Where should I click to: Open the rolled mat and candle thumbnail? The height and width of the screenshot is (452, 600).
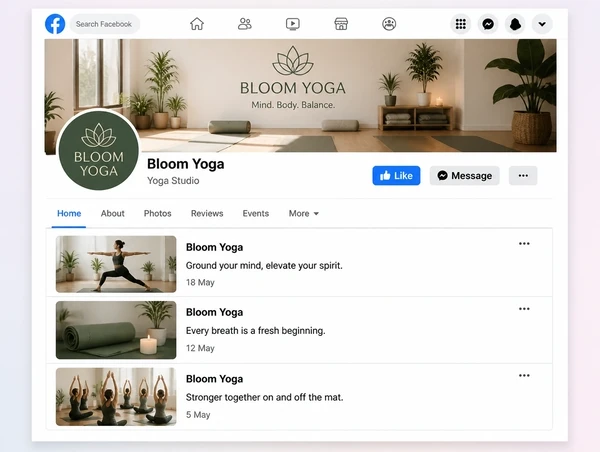116,330
